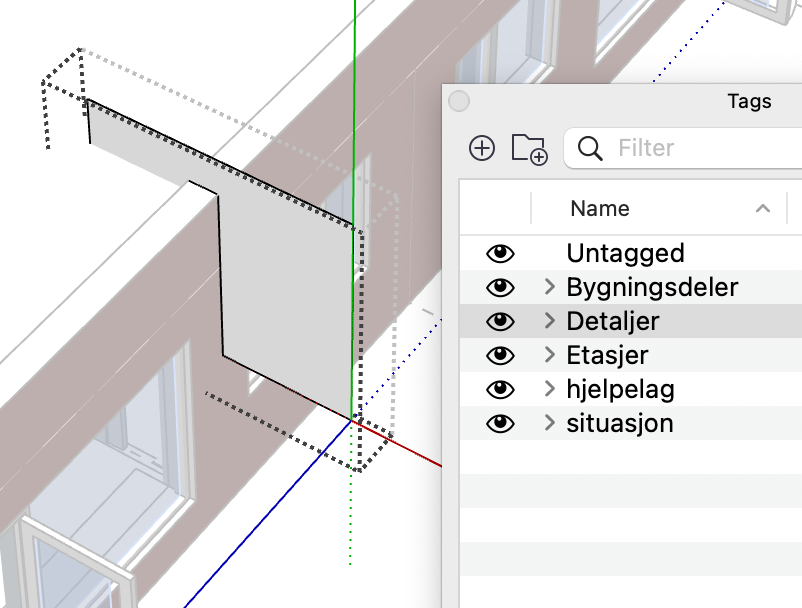Expand the Bygningsdeler folder
802x608 pixels.
point(550,287)
